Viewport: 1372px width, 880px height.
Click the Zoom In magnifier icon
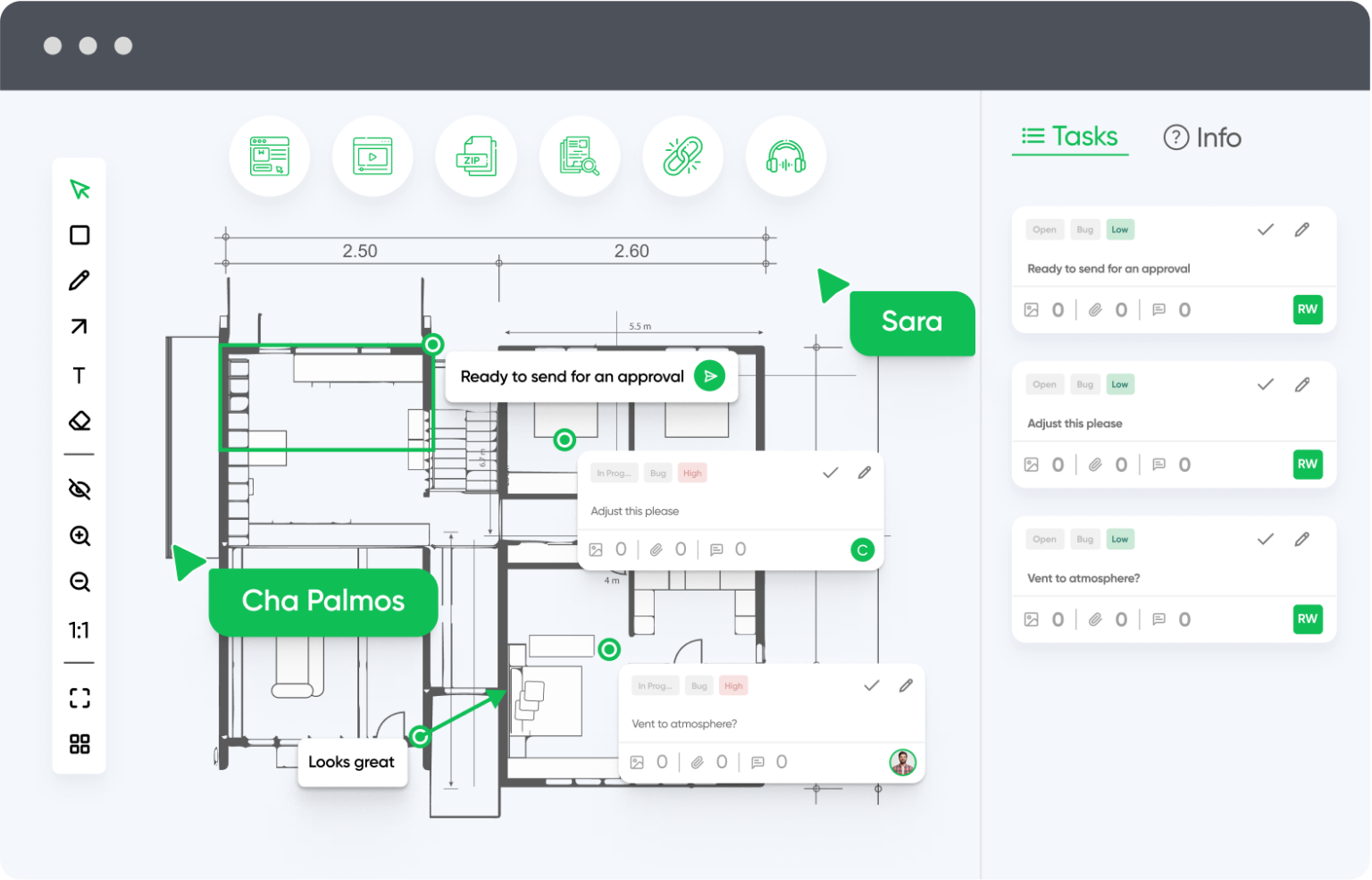79,537
